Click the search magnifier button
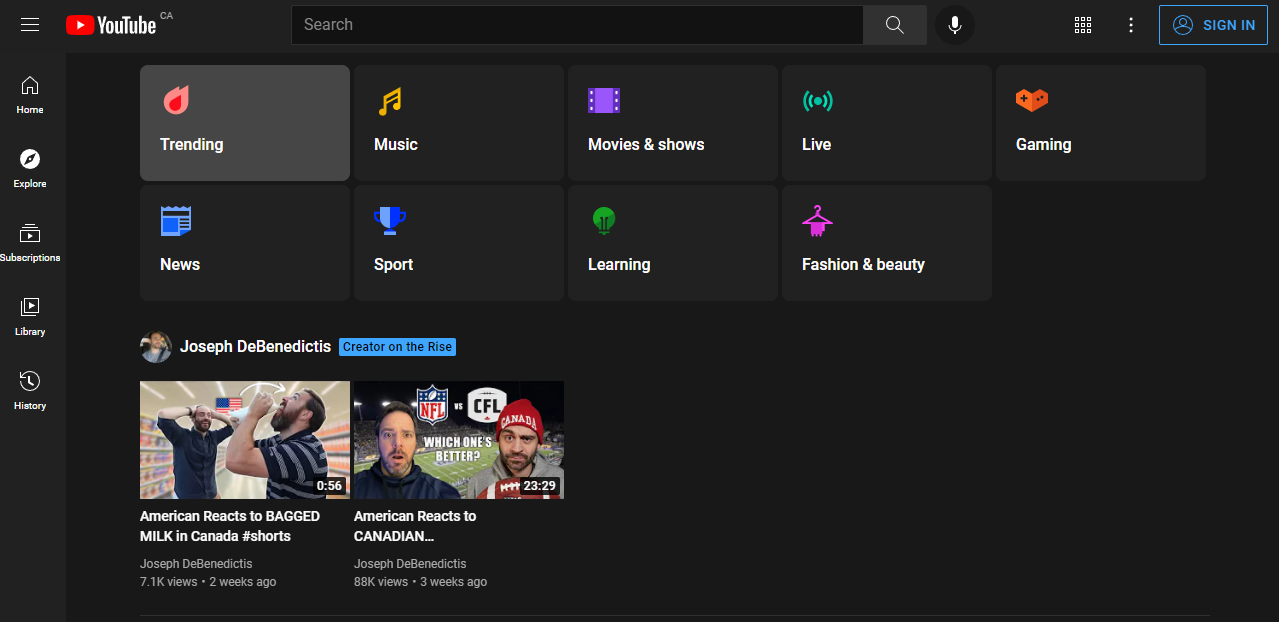This screenshot has height=622, width=1279. click(894, 25)
